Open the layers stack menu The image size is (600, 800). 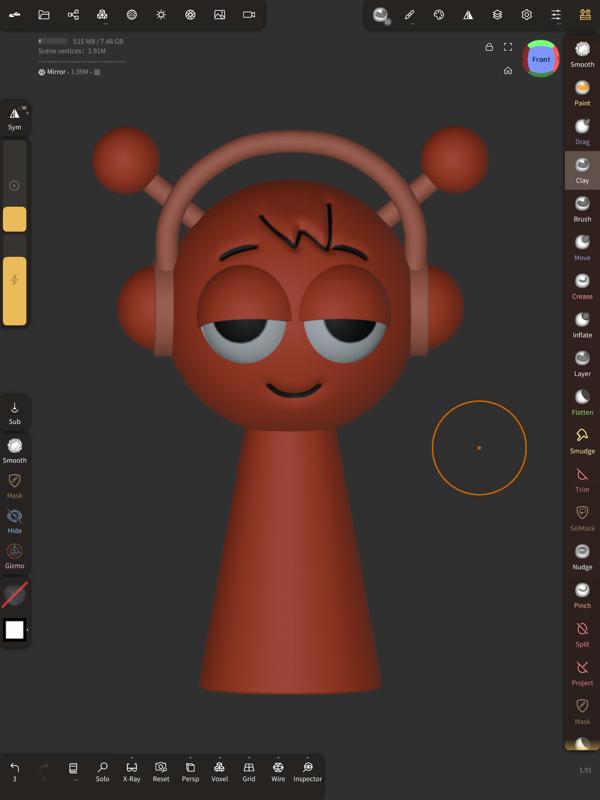(497, 15)
